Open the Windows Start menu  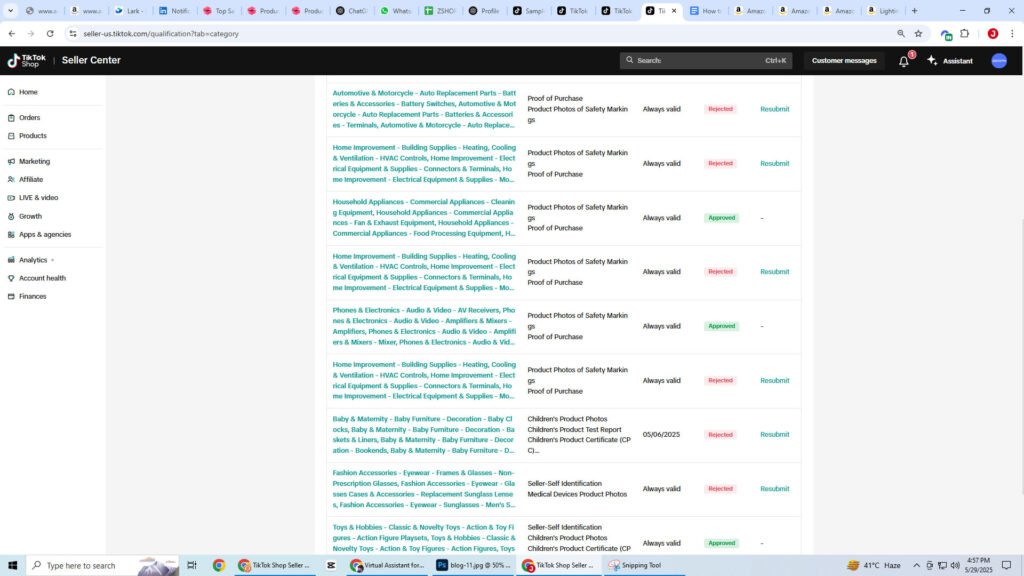pyautogui.click(x=12, y=566)
